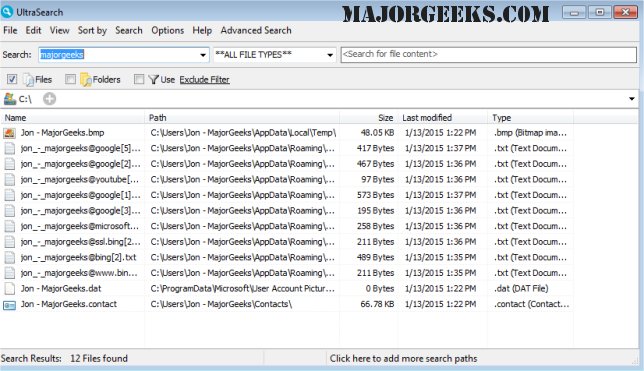
Task: Enable the Use Exclude Filter checkbox
Action: pos(139,79)
